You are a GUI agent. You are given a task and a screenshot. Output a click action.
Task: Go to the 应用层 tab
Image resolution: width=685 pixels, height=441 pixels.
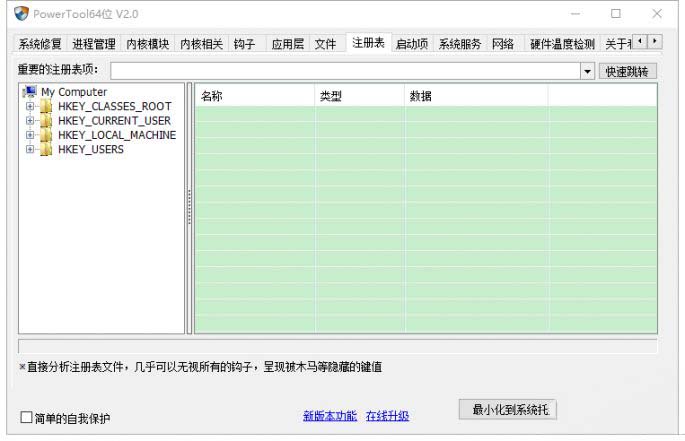point(287,44)
